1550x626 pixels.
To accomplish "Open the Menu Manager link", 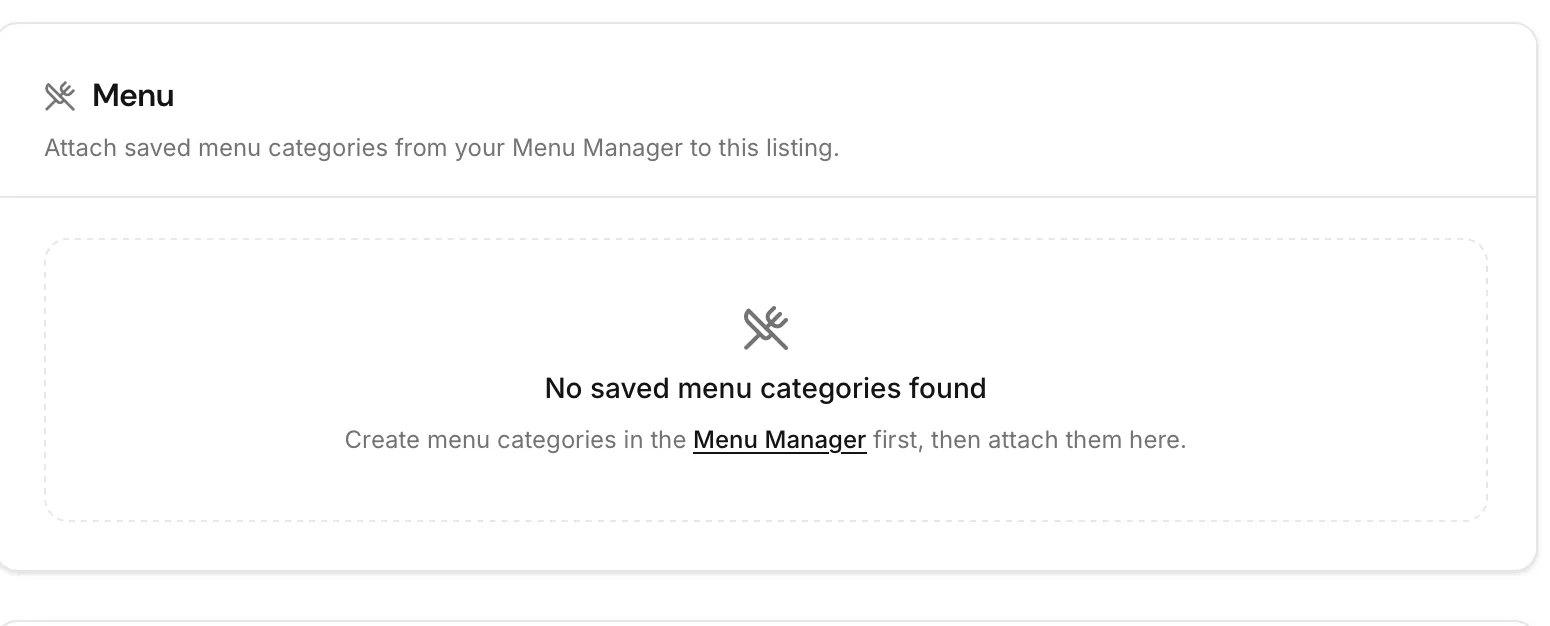I will [x=779, y=440].
